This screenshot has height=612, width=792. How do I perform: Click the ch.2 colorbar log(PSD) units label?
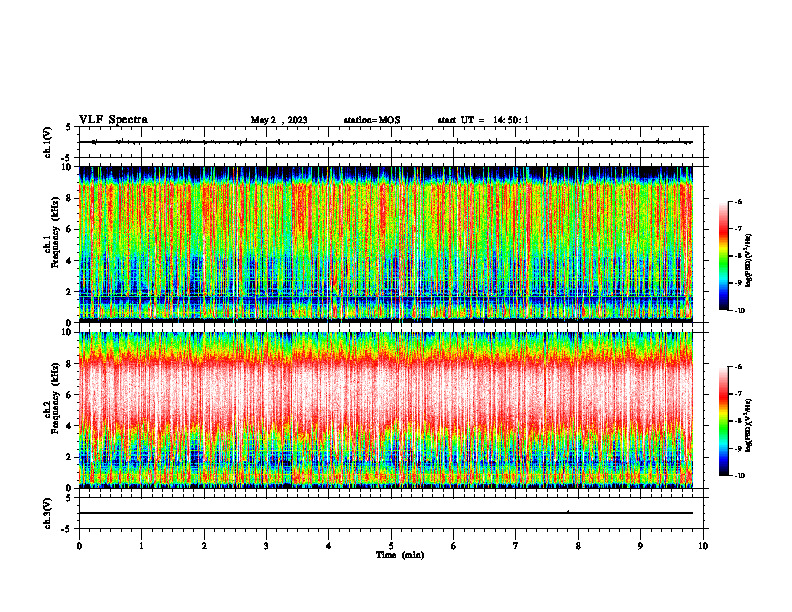749,424
